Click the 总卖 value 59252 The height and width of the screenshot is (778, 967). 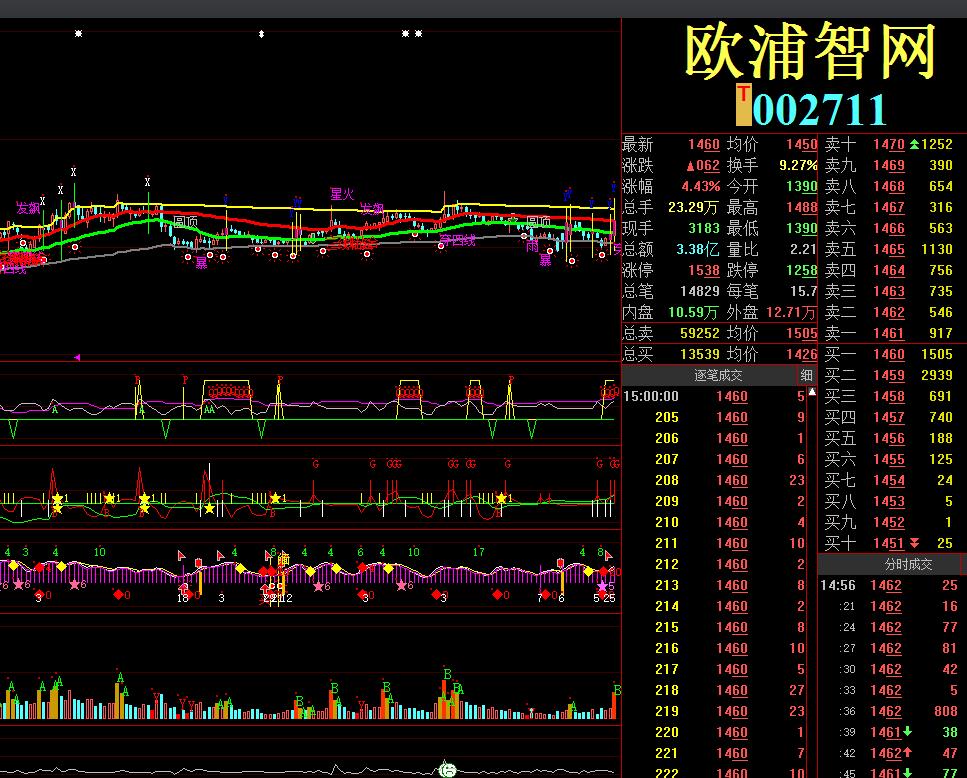[x=700, y=333]
